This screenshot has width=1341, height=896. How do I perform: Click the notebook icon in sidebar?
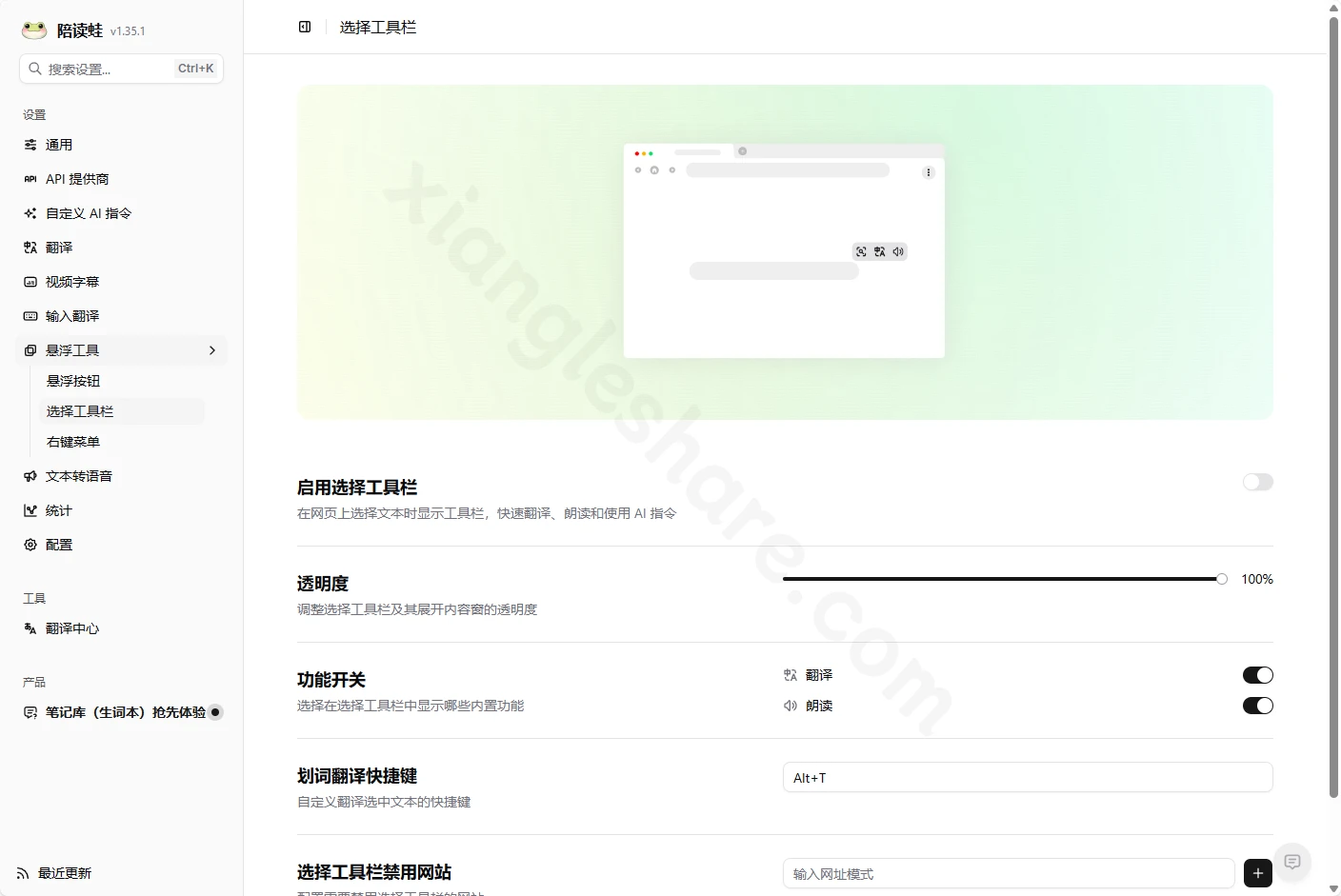[x=30, y=712]
